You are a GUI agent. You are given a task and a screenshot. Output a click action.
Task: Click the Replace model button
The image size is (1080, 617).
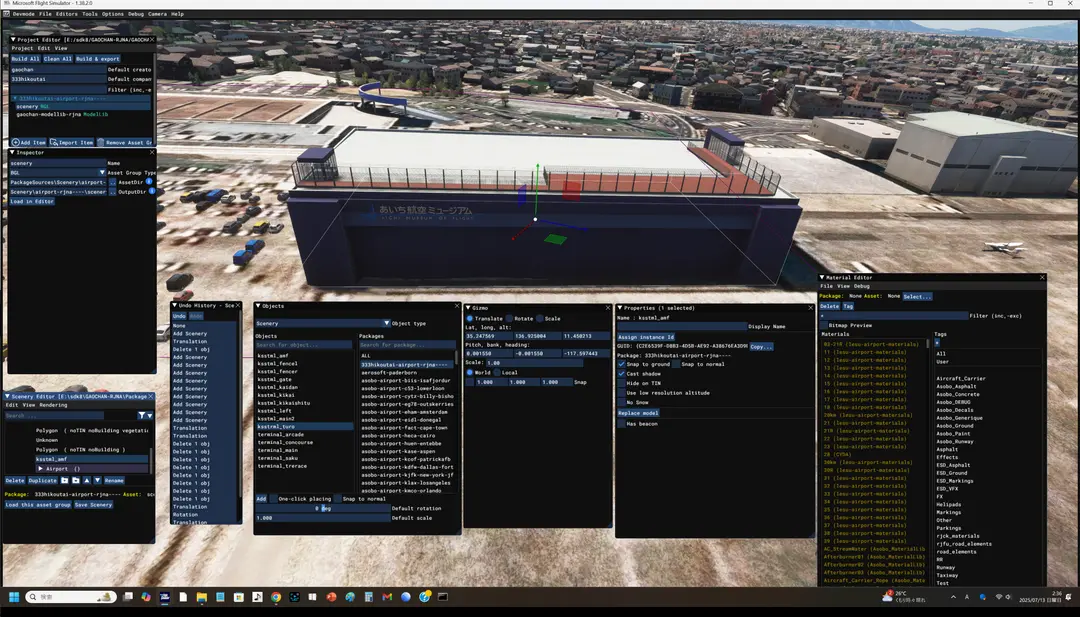(x=638, y=413)
